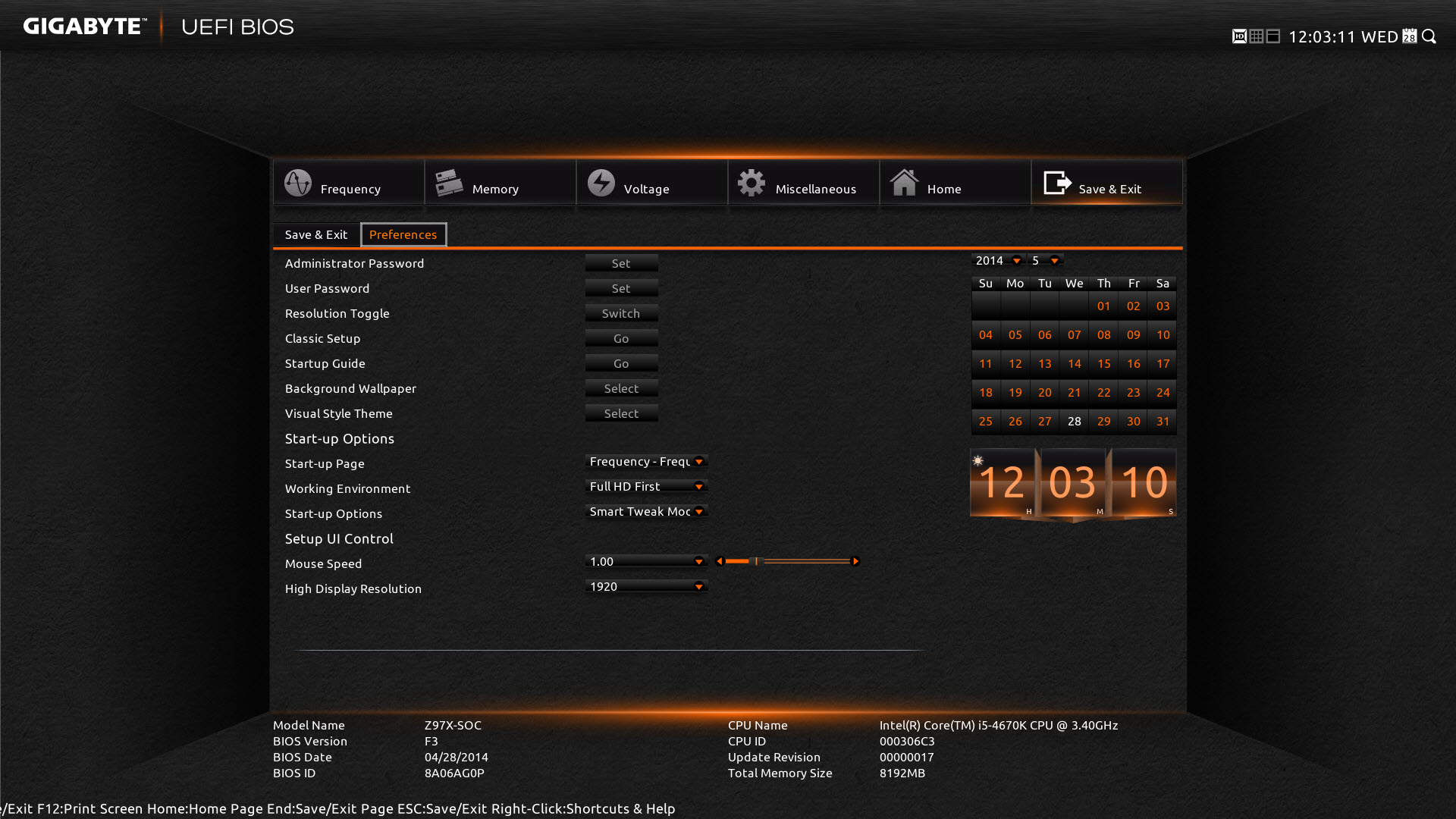
Task: Click Select for Visual Style Theme
Action: (621, 414)
